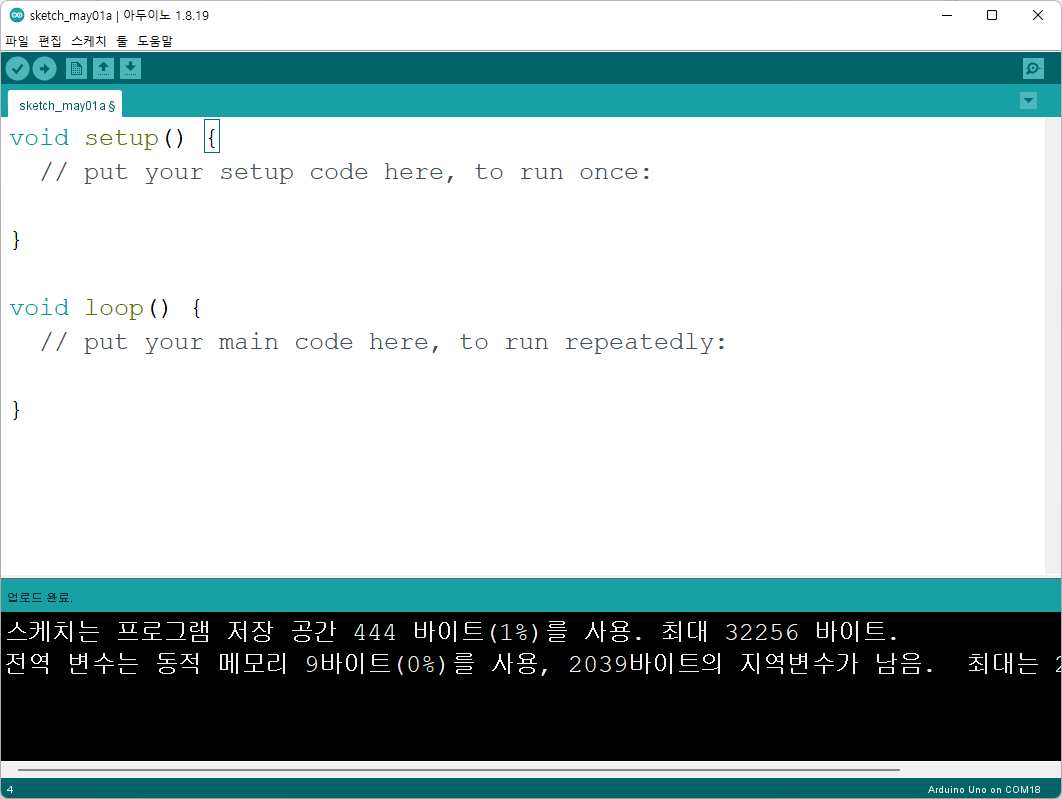The width and height of the screenshot is (1062, 799).
Task: Open a sketch with the up-arrow icon
Action: click(x=104, y=68)
